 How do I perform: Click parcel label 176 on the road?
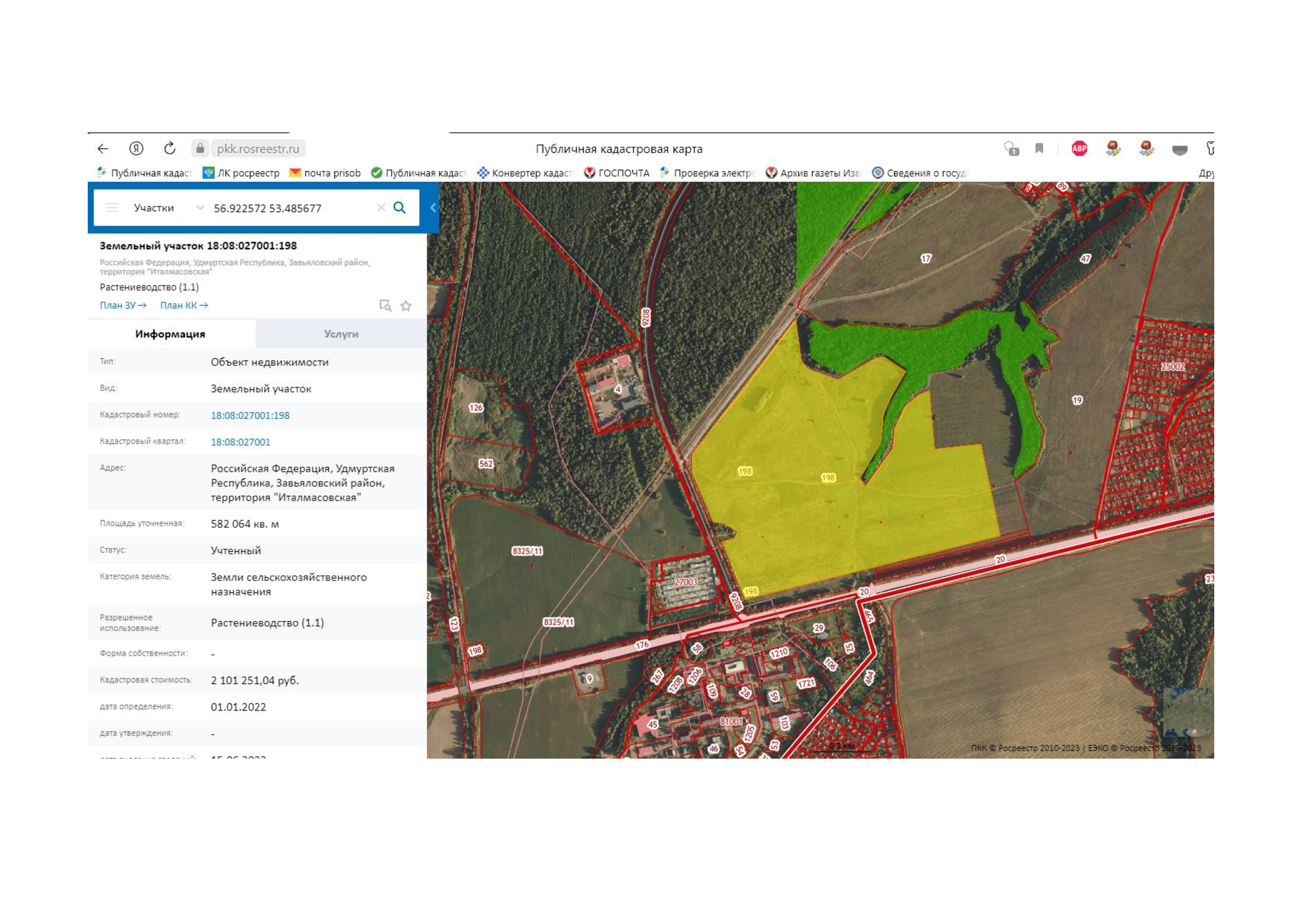(642, 645)
